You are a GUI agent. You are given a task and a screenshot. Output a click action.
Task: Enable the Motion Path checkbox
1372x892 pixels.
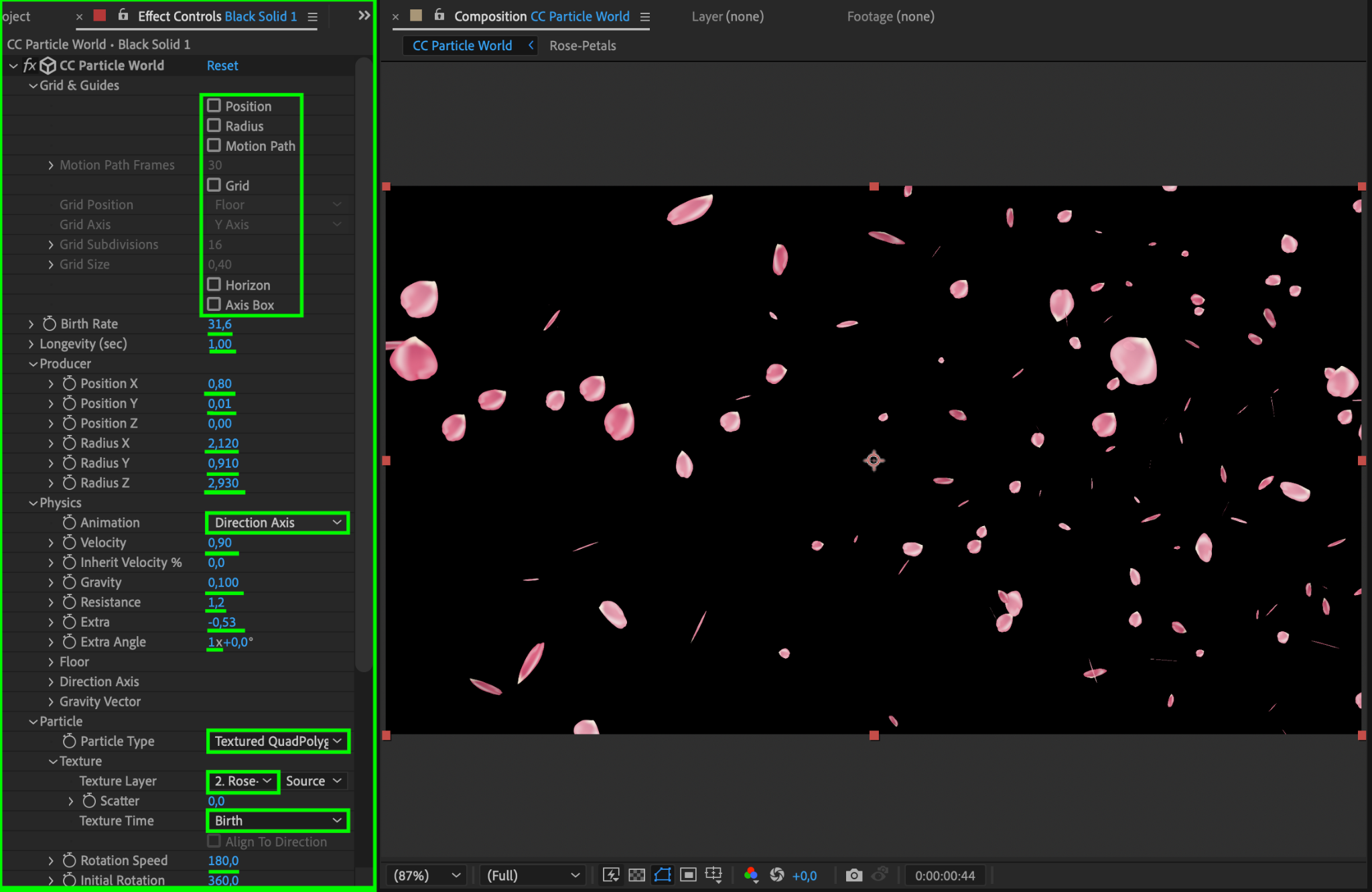coord(214,145)
